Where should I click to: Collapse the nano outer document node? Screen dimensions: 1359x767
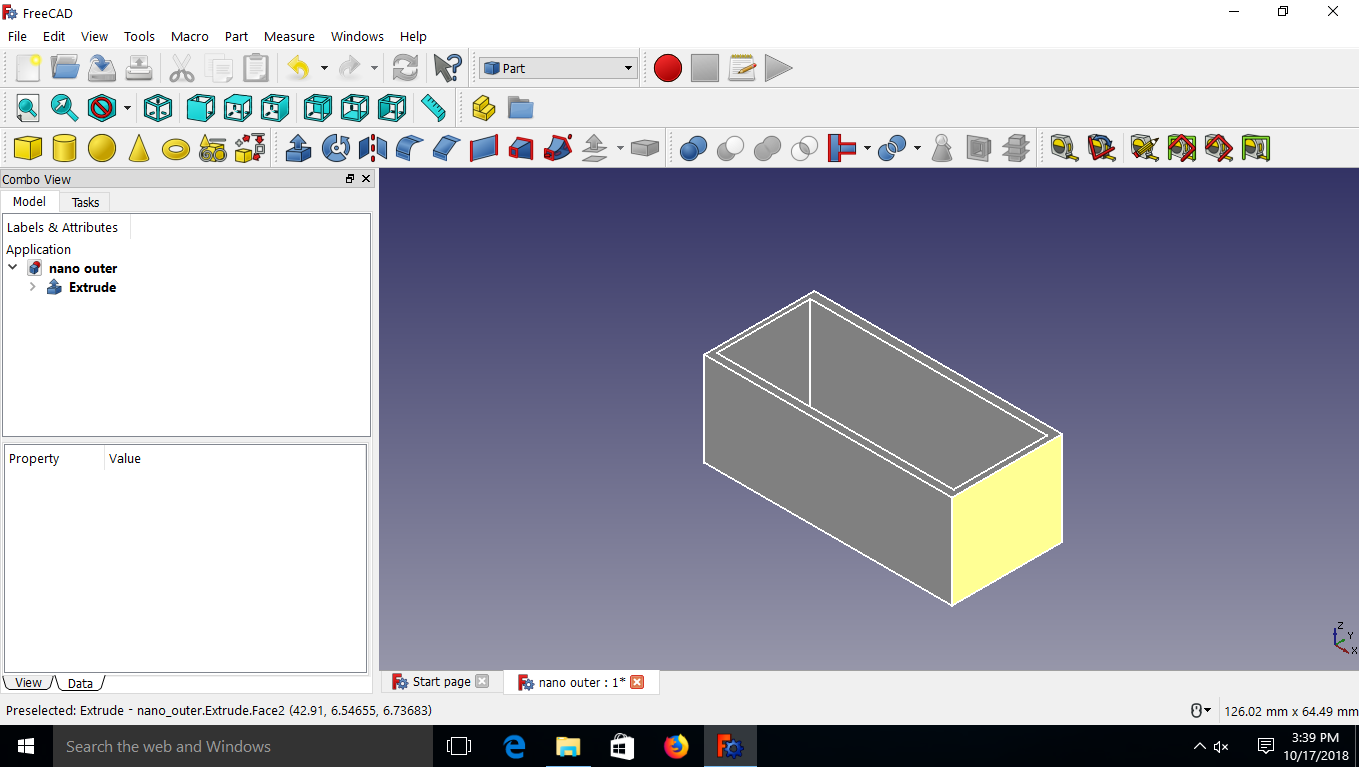click(x=13, y=267)
